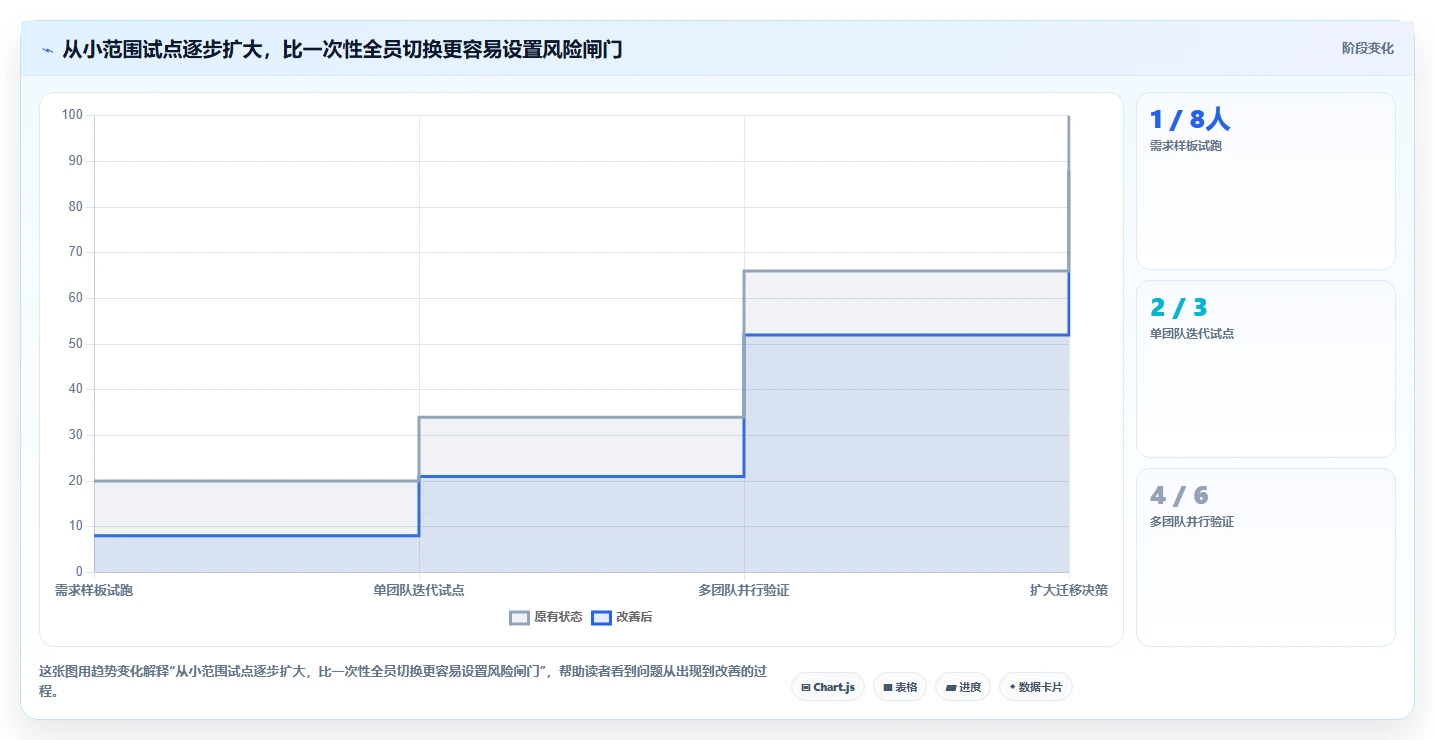Click the lightning icon beside the title
The width and height of the screenshot is (1435, 740).
click(47, 49)
